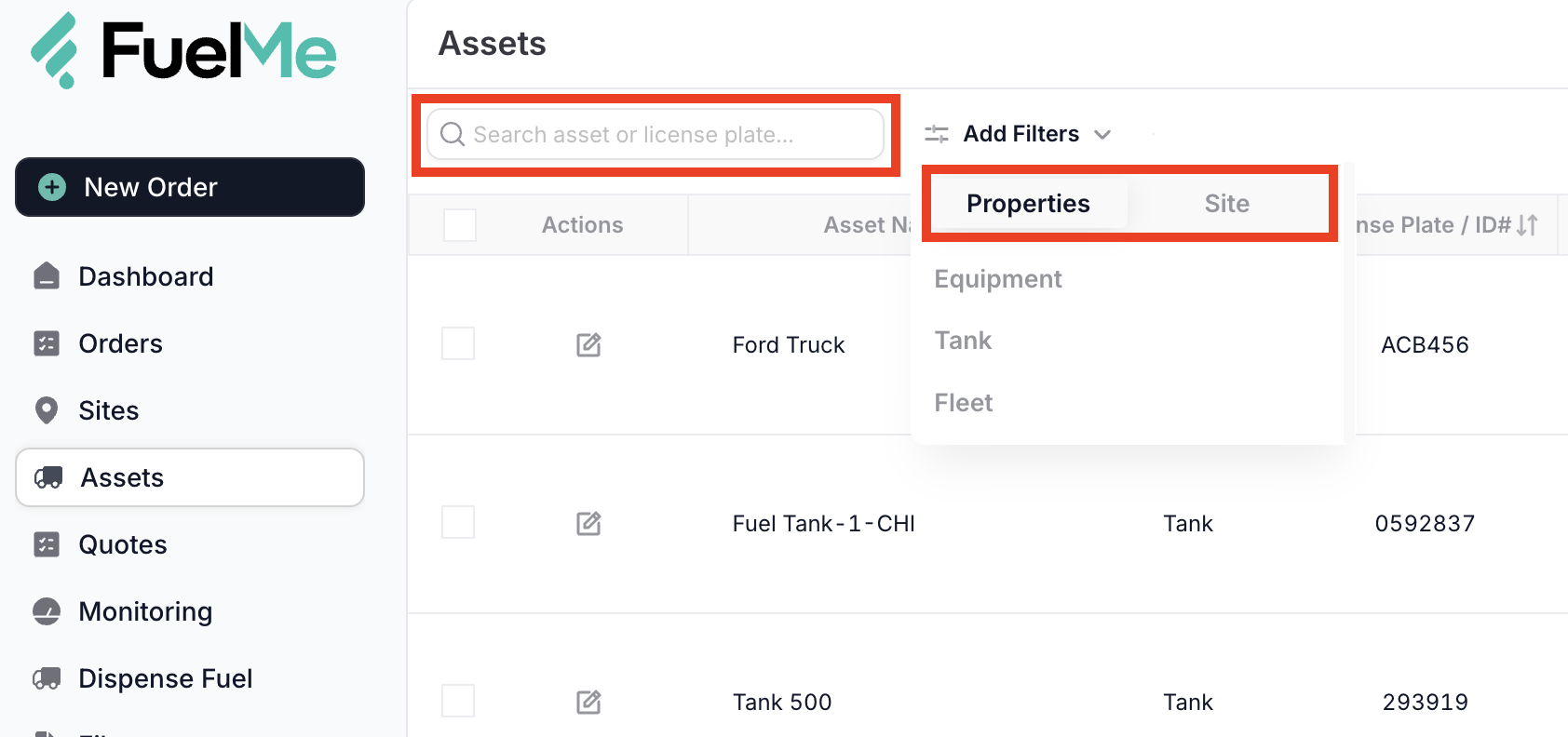The height and width of the screenshot is (737, 1568).
Task: Check the Ford Truck row checkbox
Action: 458,343
